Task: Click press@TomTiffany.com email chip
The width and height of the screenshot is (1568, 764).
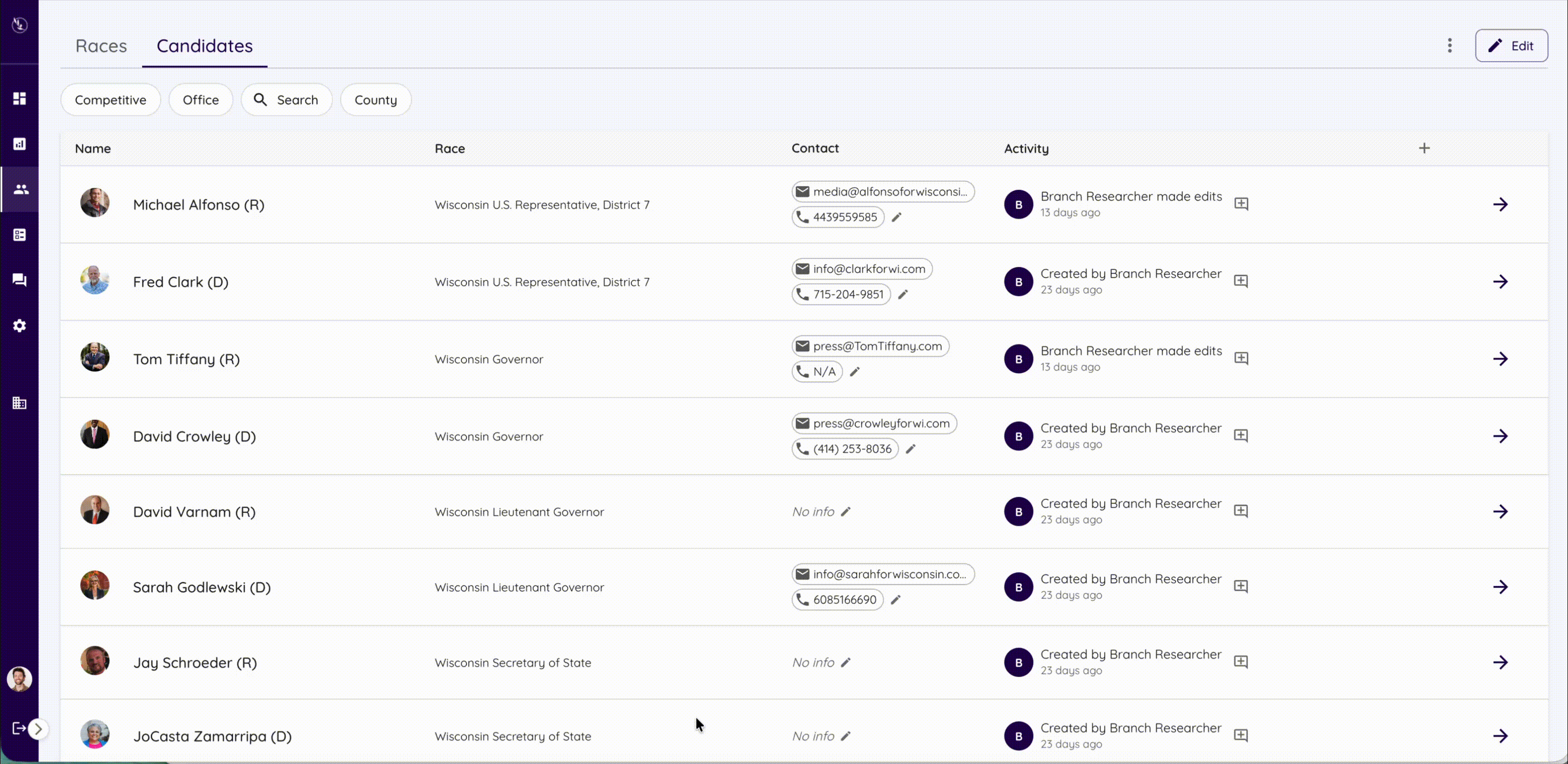Action: point(870,347)
